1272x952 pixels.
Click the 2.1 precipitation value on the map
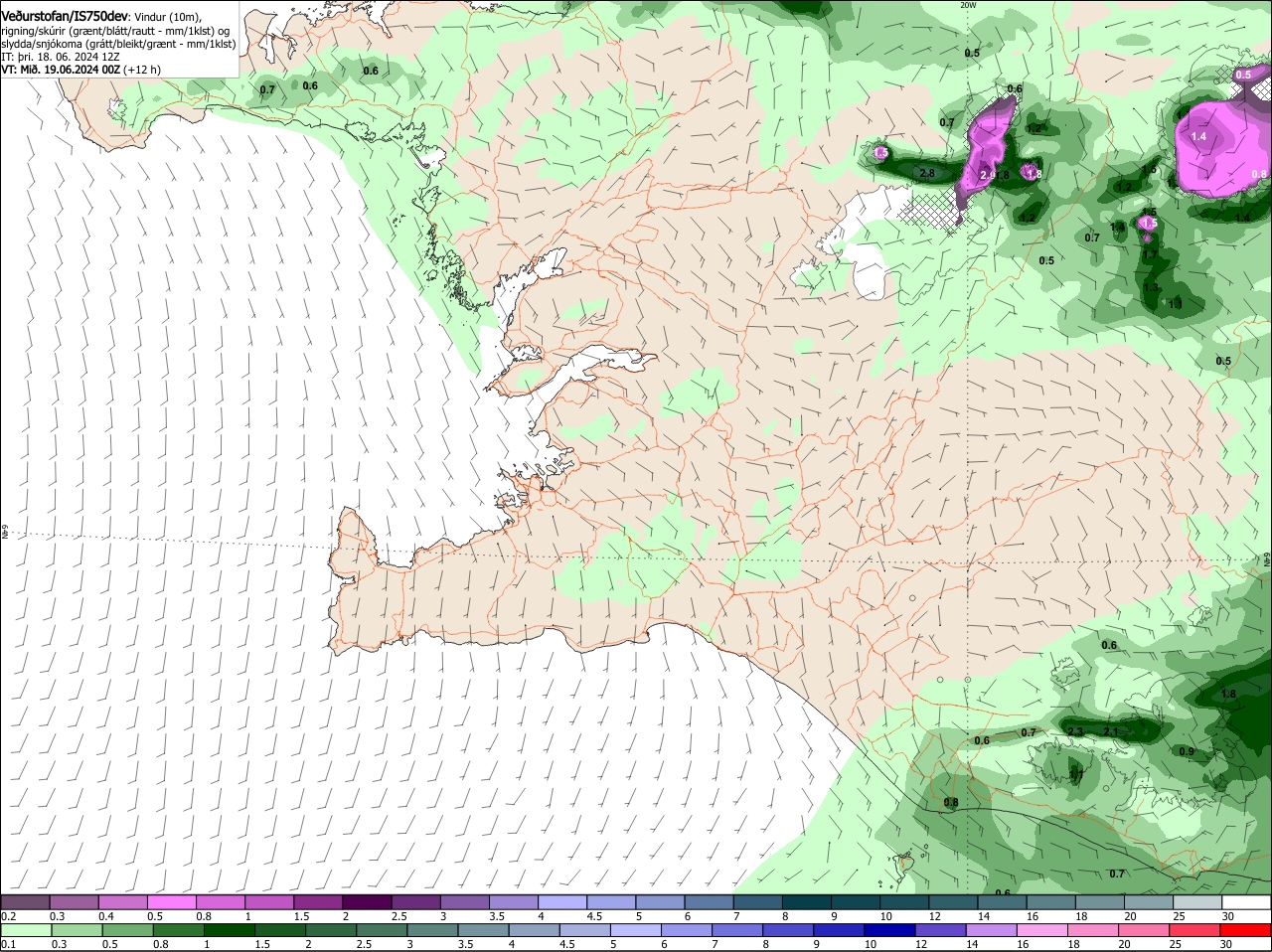[1111, 731]
